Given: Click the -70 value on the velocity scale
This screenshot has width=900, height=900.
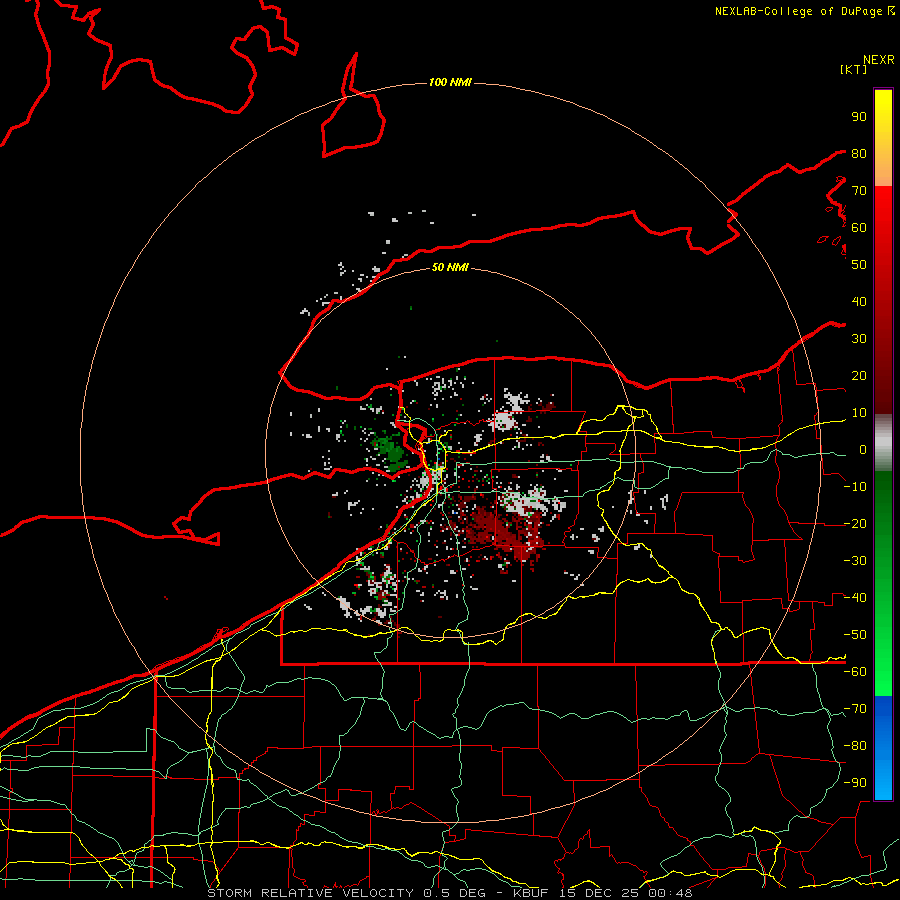Looking at the screenshot, I should [855, 709].
